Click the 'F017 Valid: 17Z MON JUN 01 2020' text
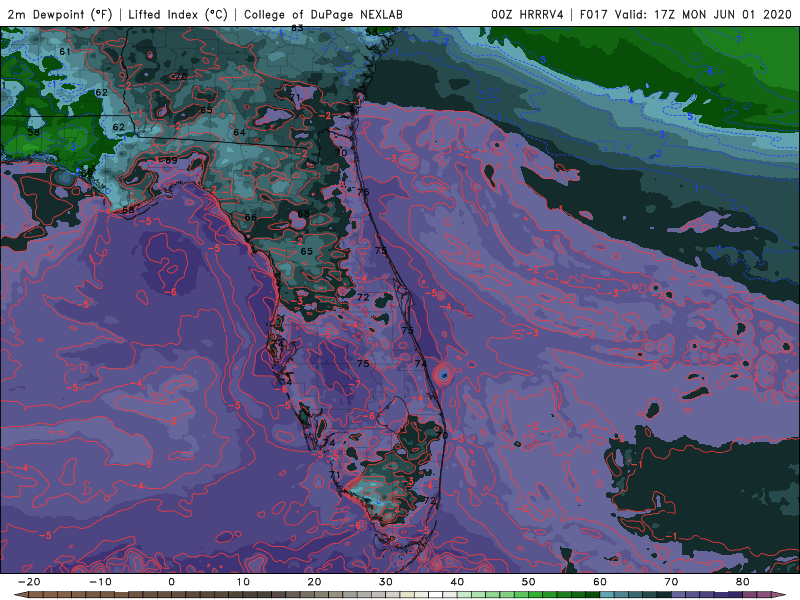The image size is (800, 600). point(686,14)
